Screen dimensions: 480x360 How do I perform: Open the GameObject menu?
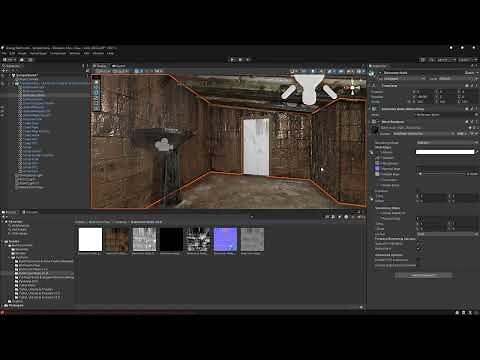(x=38, y=53)
